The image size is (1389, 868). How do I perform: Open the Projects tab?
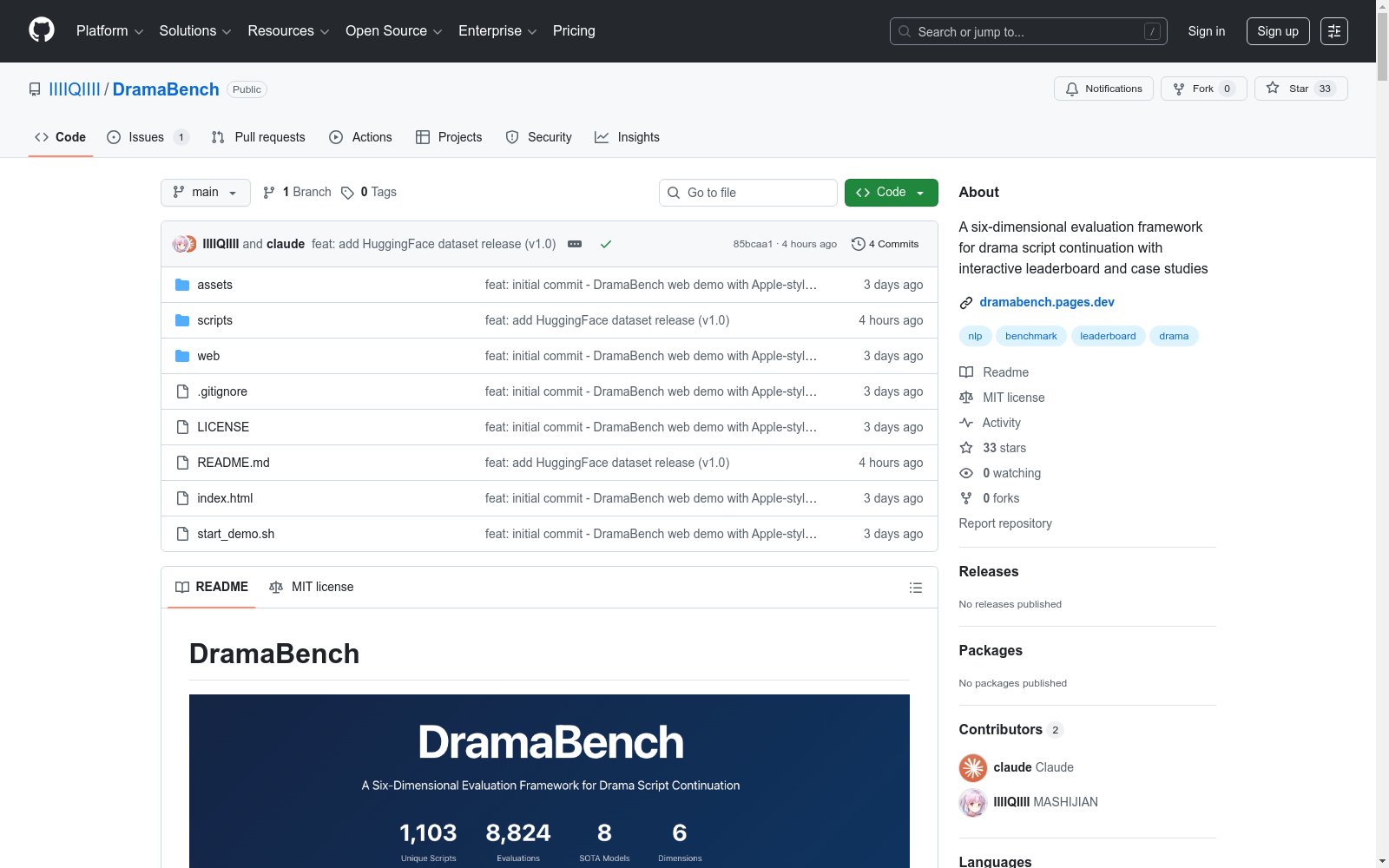[x=449, y=137]
